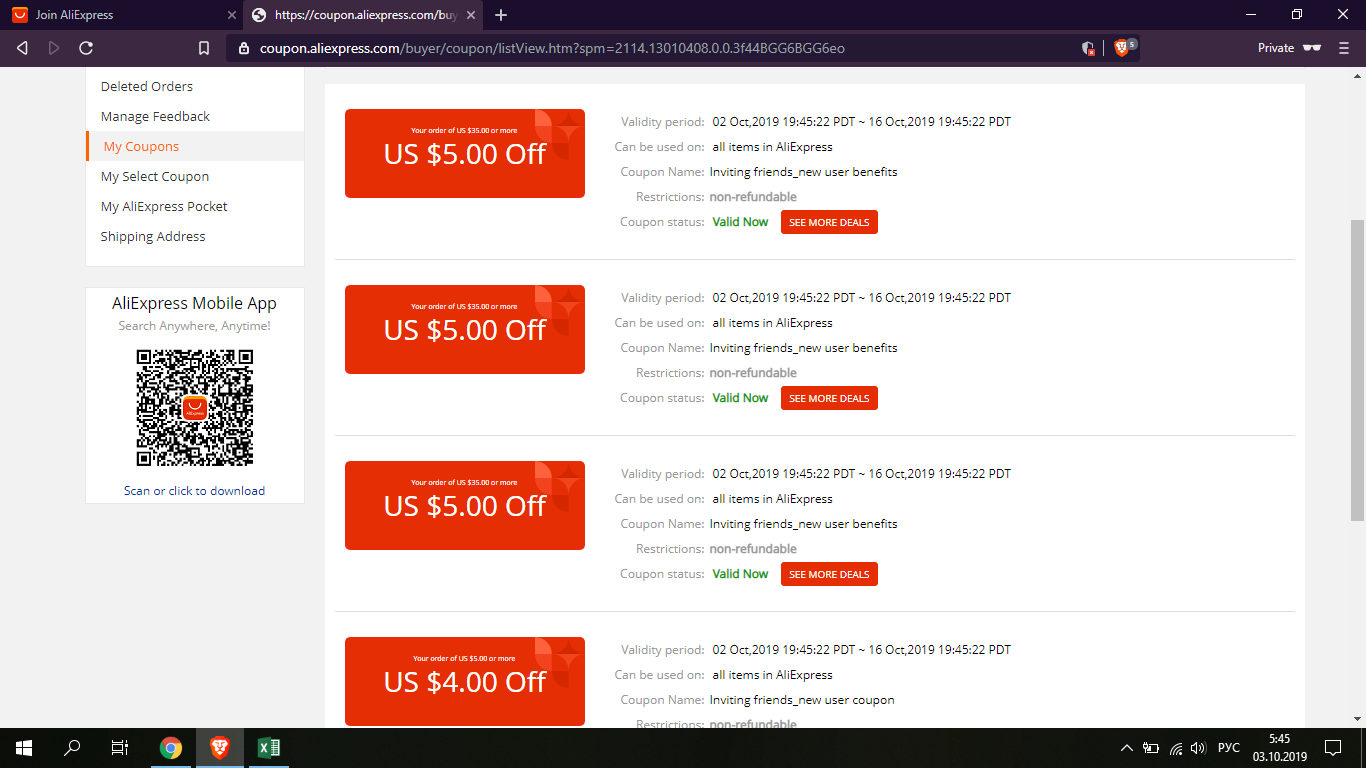Image resolution: width=1366 pixels, height=768 pixels.
Task: Open Task View on the taskbar
Action: tap(120, 748)
